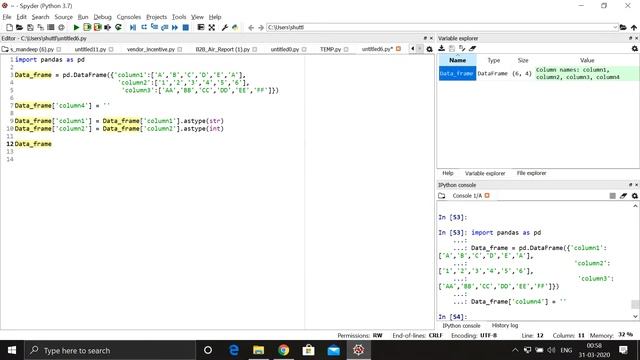Viewport: 640px width, 360px height.
Task: Switch to the TEMP.py editor tab
Action: (x=330, y=49)
